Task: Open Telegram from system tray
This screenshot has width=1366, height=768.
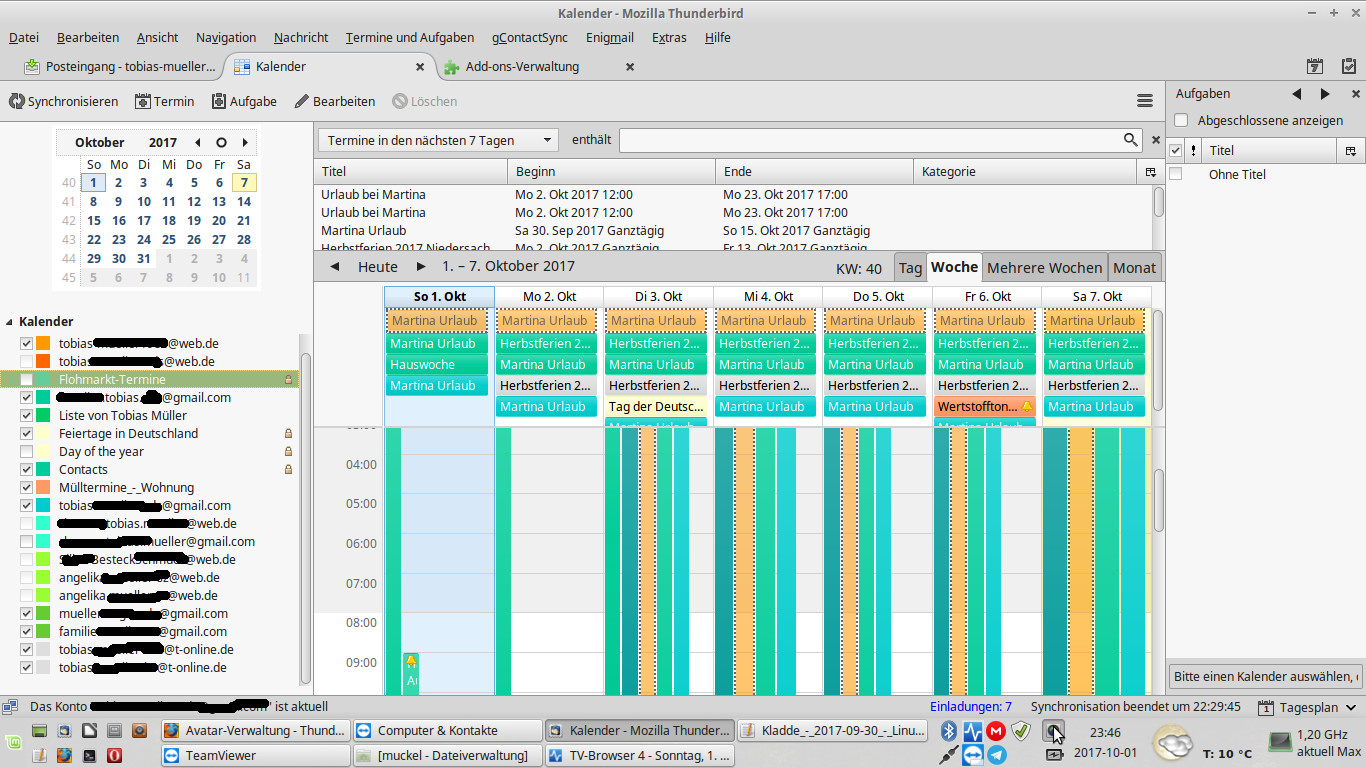Action: (997, 756)
